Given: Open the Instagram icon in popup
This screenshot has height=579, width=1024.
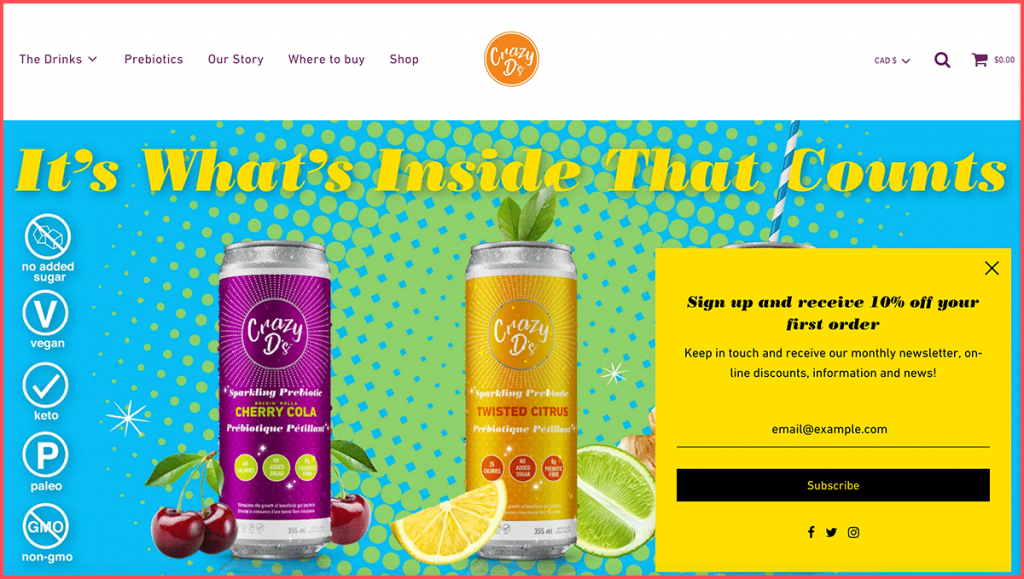Looking at the screenshot, I should point(853,532).
